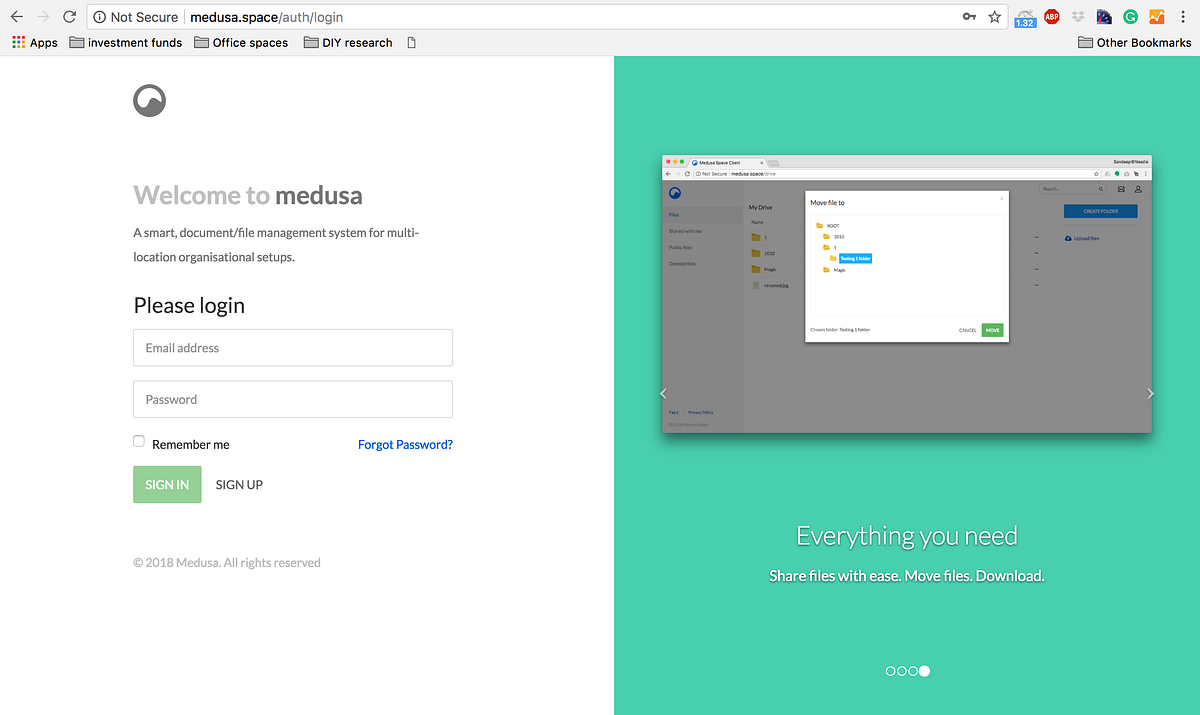
Task: Enable the Remember me checkbox
Action: tap(138, 440)
